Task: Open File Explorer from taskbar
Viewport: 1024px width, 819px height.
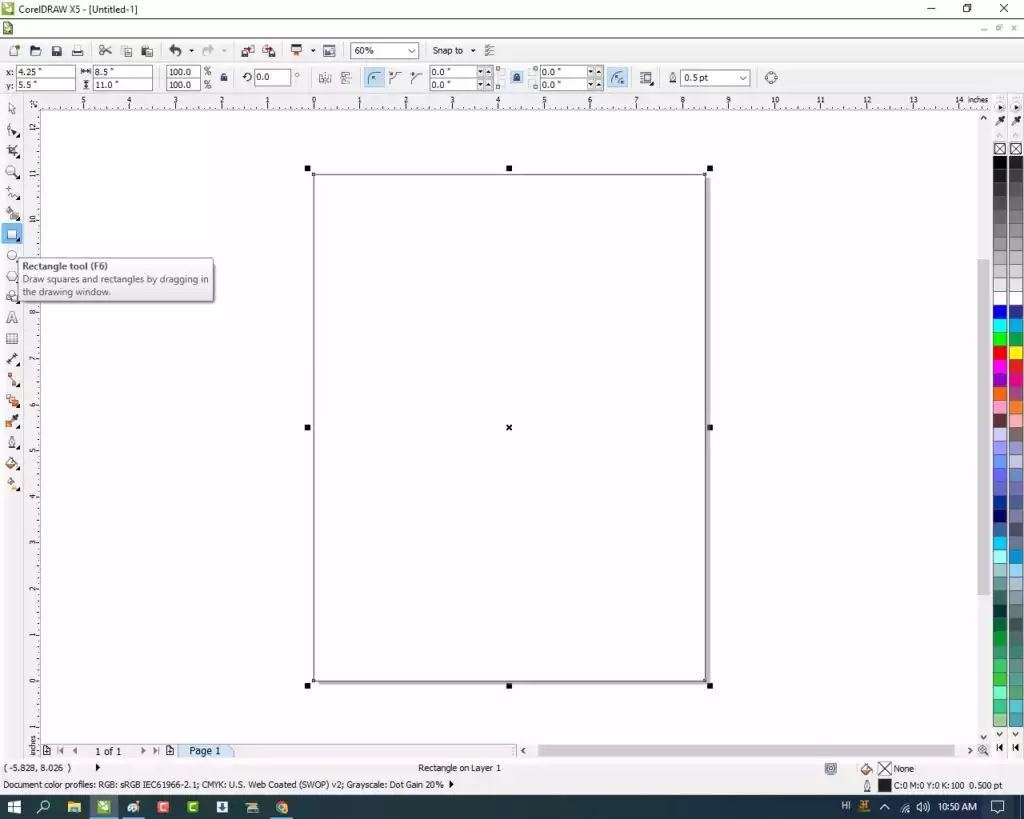Action: pos(74,807)
